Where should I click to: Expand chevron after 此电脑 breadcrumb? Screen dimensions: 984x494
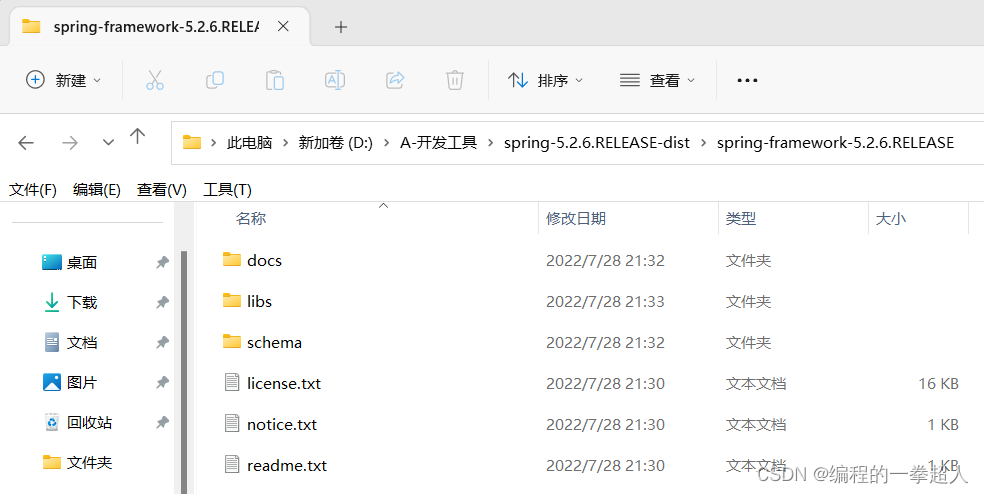click(x=286, y=143)
